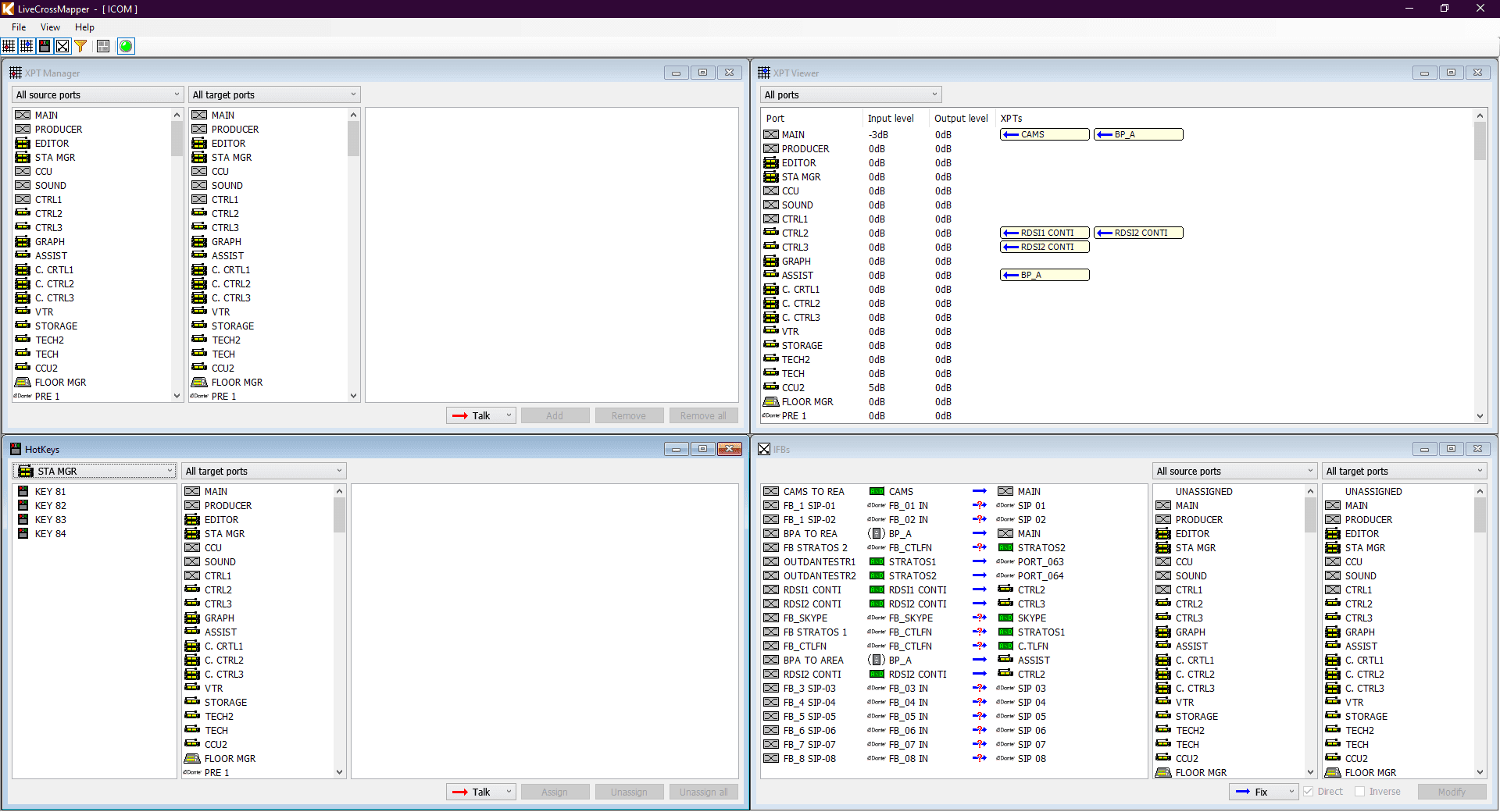The height and width of the screenshot is (812, 1500).
Task: Expand All target ports dropdown in XPT Manager
Action: coord(274,94)
